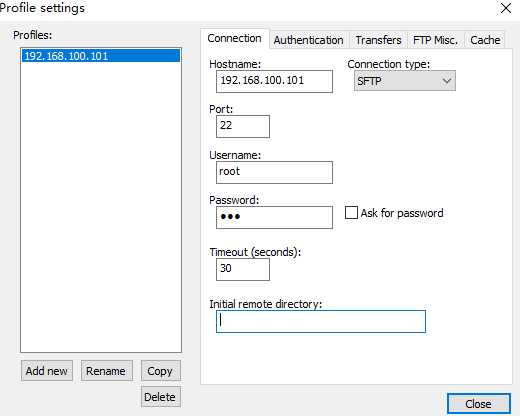Select the Cache tab
The image size is (520, 416).
(485, 40)
